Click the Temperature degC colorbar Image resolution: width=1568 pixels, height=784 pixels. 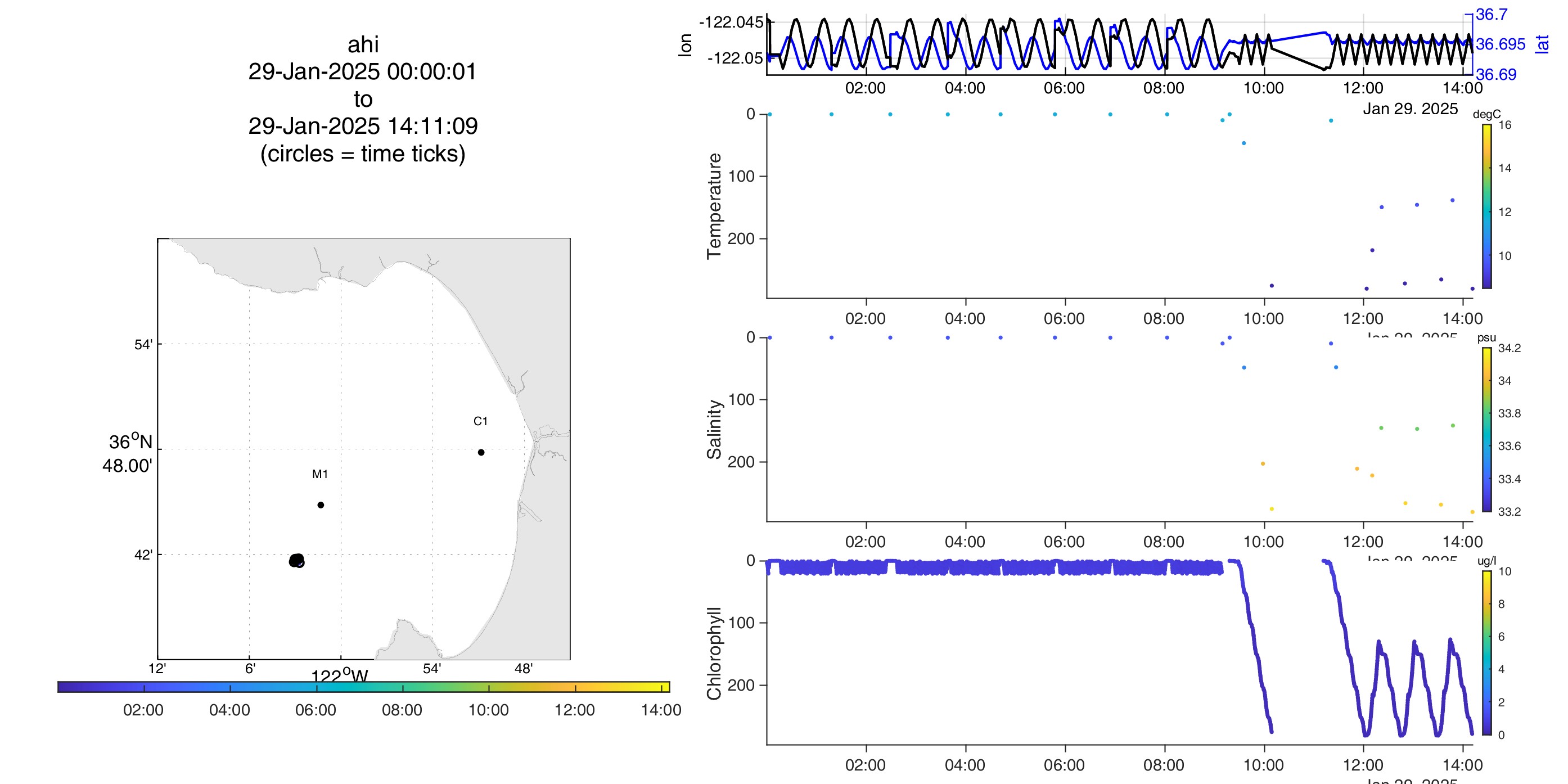coord(1486,206)
